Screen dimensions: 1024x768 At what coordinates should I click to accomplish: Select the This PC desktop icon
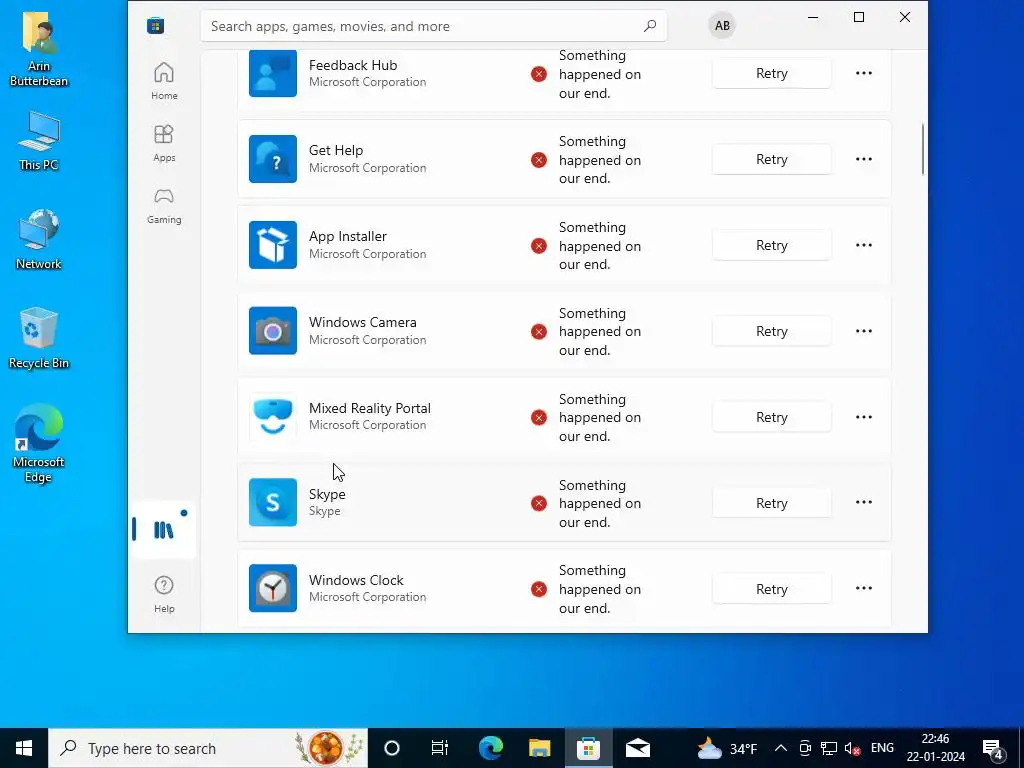pyautogui.click(x=39, y=141)
